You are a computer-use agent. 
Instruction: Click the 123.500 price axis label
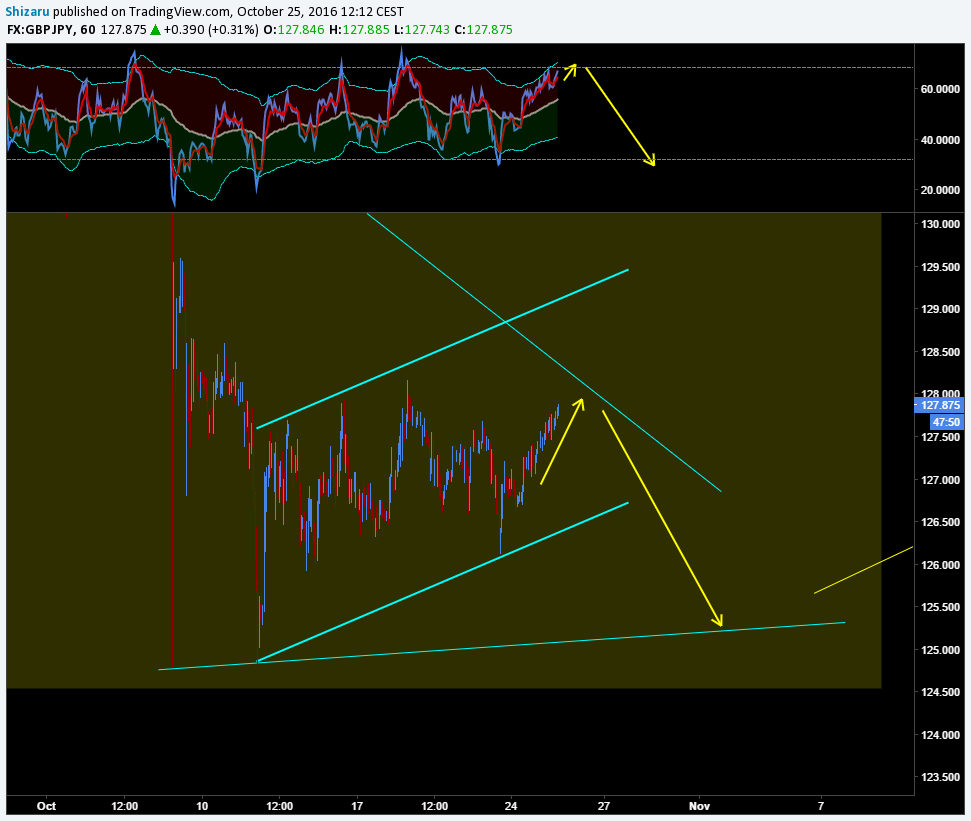pos(941,777)
